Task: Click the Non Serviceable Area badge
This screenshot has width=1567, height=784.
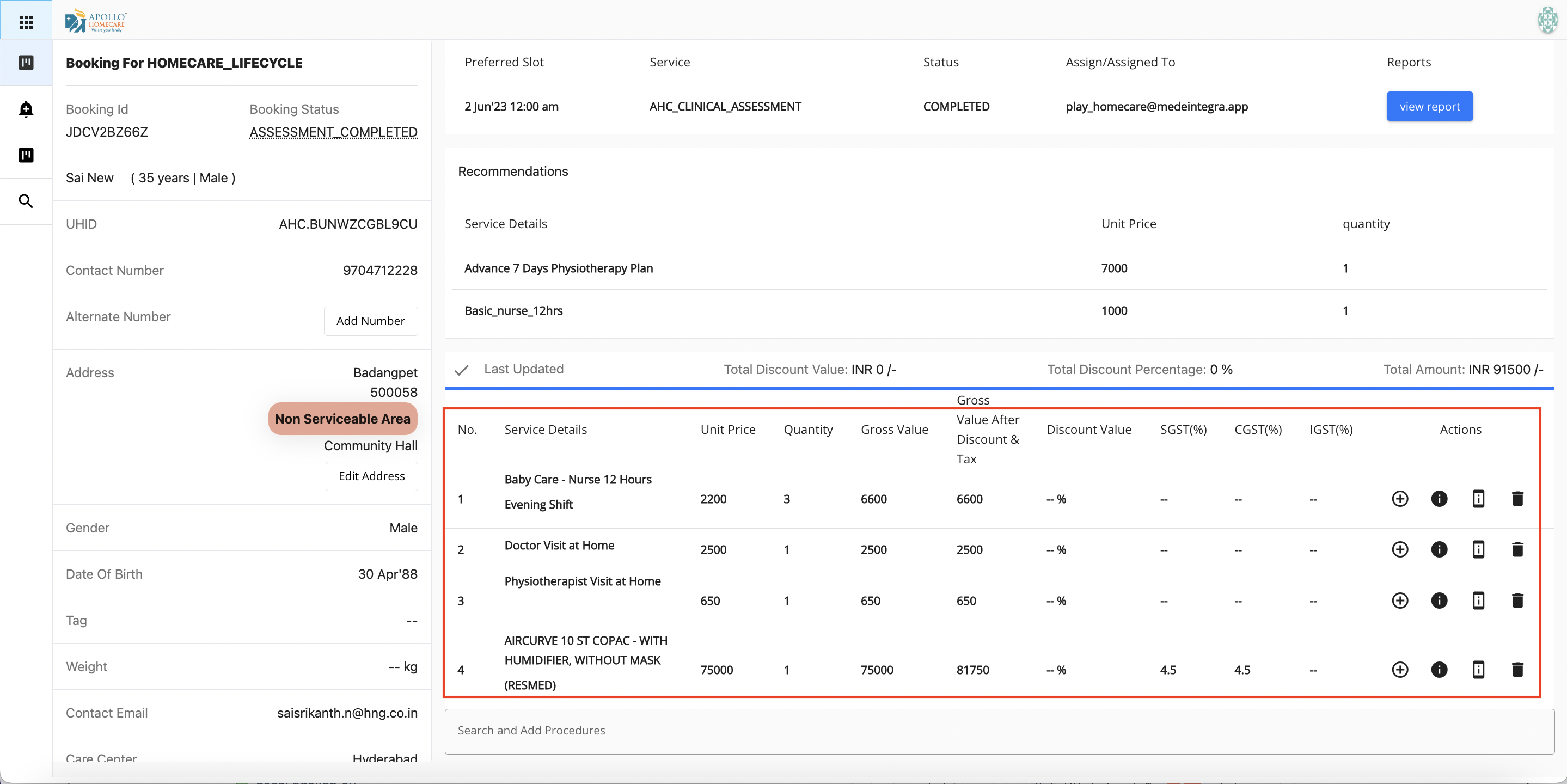Action: (342, 419)
